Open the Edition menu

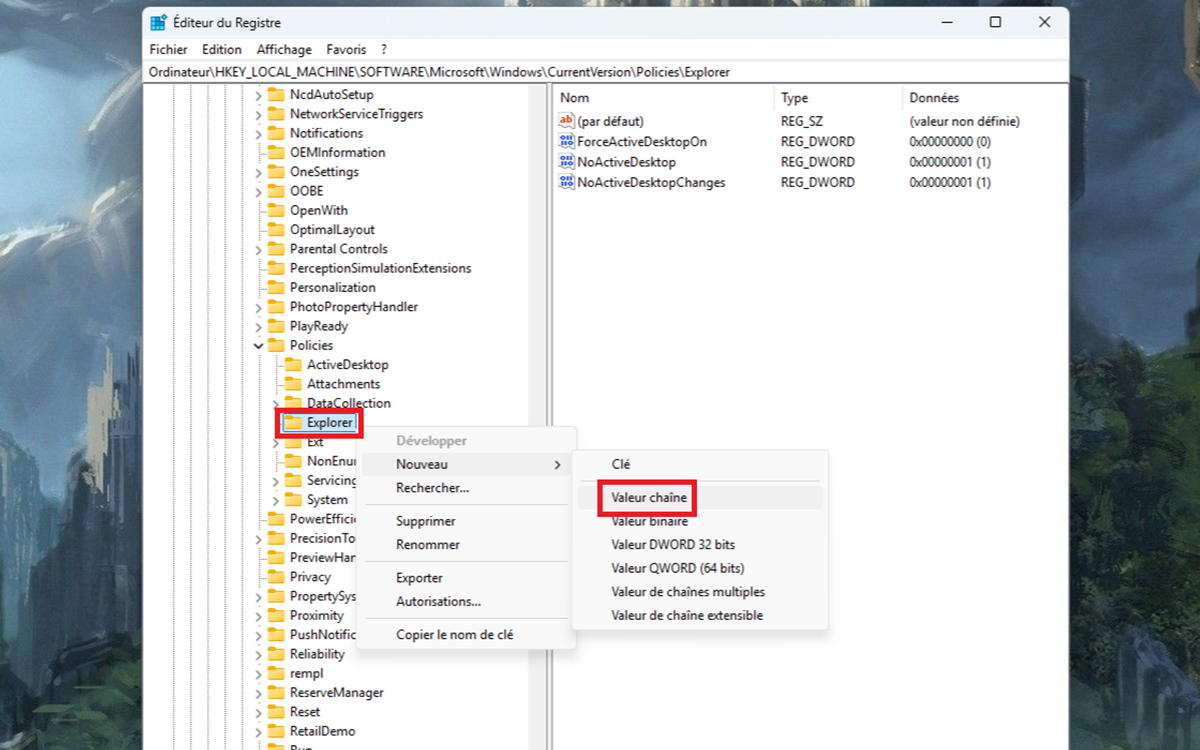click(222, 49)
